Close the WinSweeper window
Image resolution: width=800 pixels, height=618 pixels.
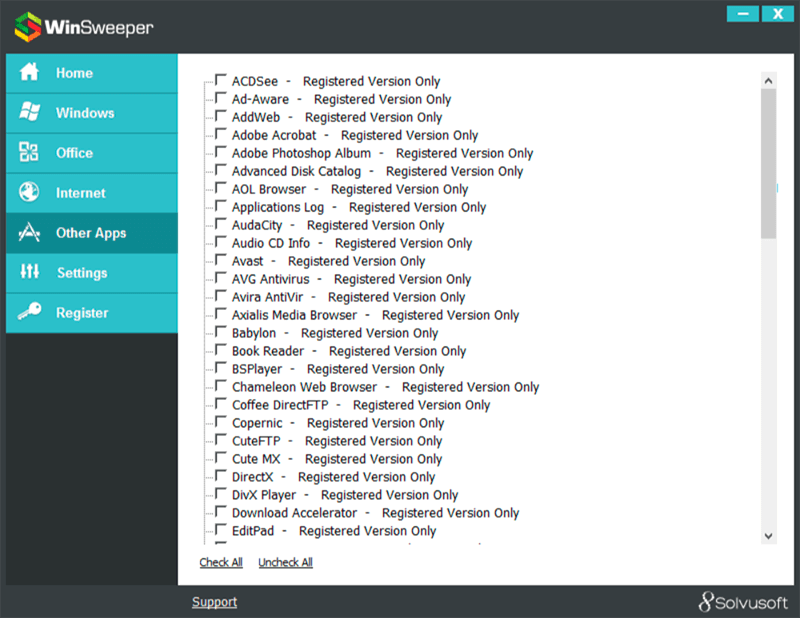(x=778, y=14)
